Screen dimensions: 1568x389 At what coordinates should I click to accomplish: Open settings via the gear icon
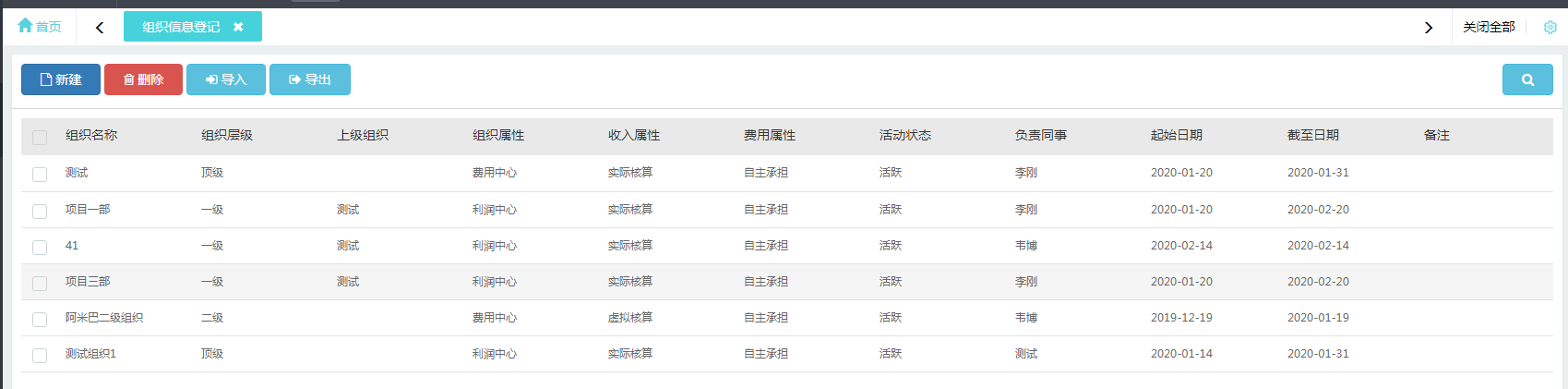[1550, 27]
